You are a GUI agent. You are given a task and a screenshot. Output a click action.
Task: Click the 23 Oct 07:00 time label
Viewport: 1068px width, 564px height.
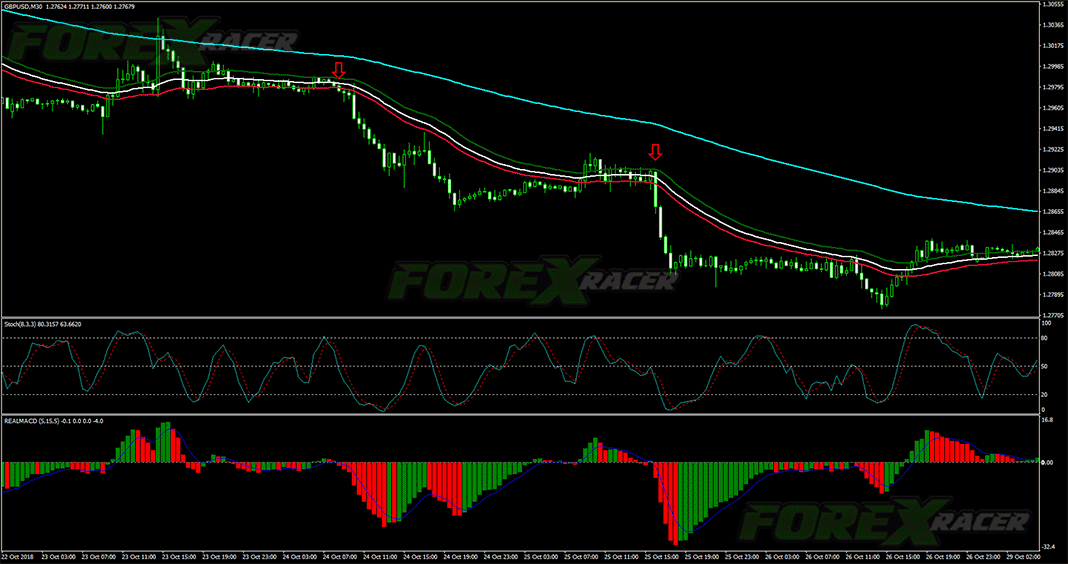point(100,556)
